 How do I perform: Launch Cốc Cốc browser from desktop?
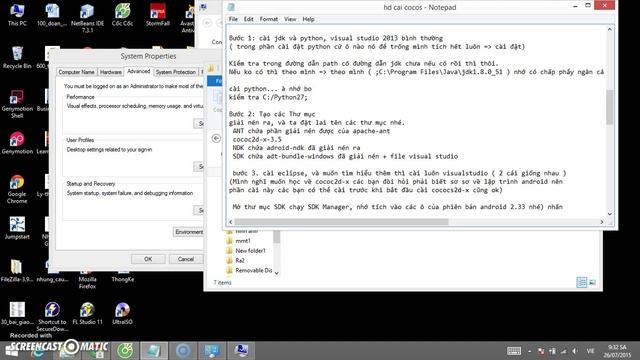tap(122, 15)
